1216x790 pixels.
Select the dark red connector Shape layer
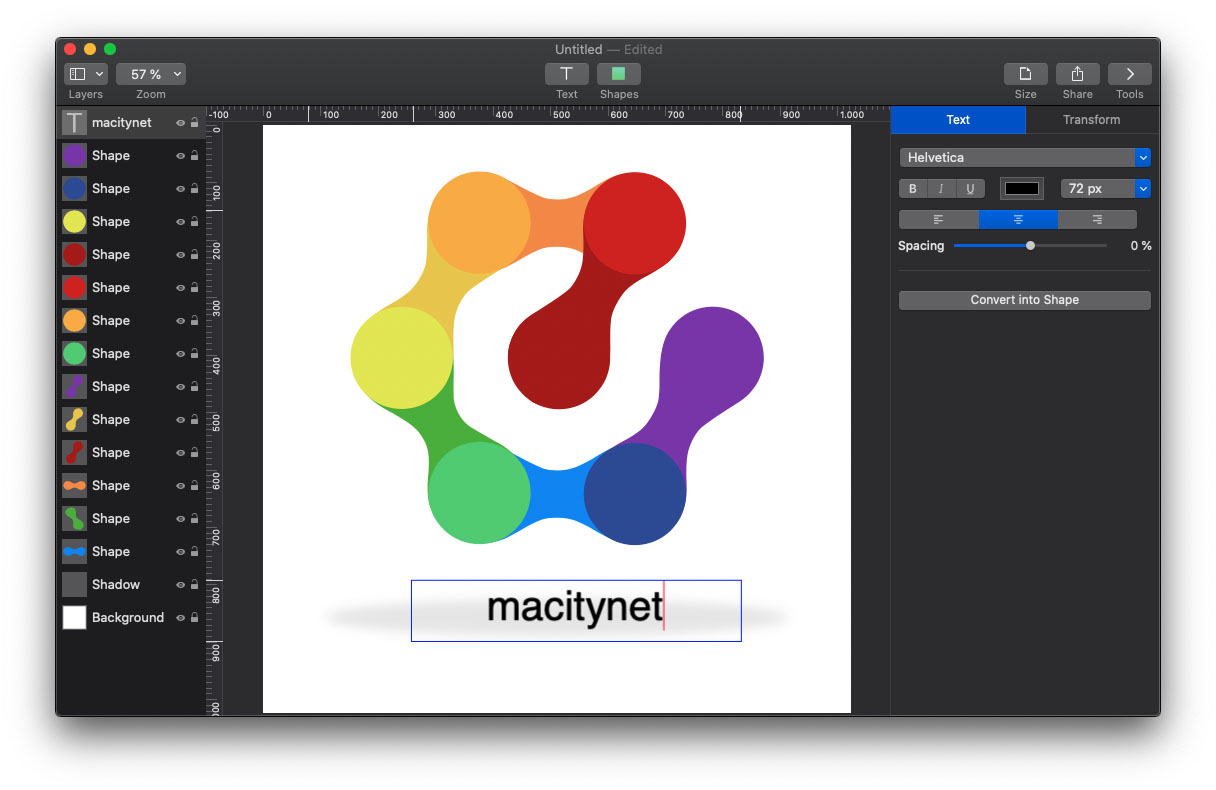(x=130, y=453)
